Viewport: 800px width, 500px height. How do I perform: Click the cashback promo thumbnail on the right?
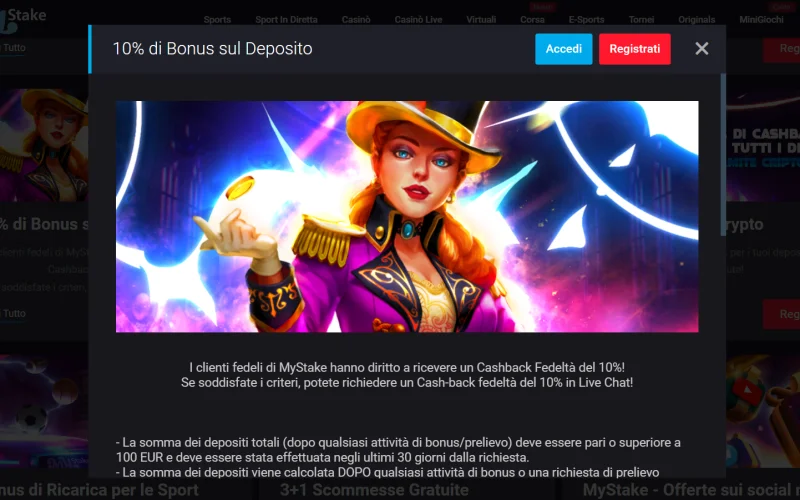(763, 144)
